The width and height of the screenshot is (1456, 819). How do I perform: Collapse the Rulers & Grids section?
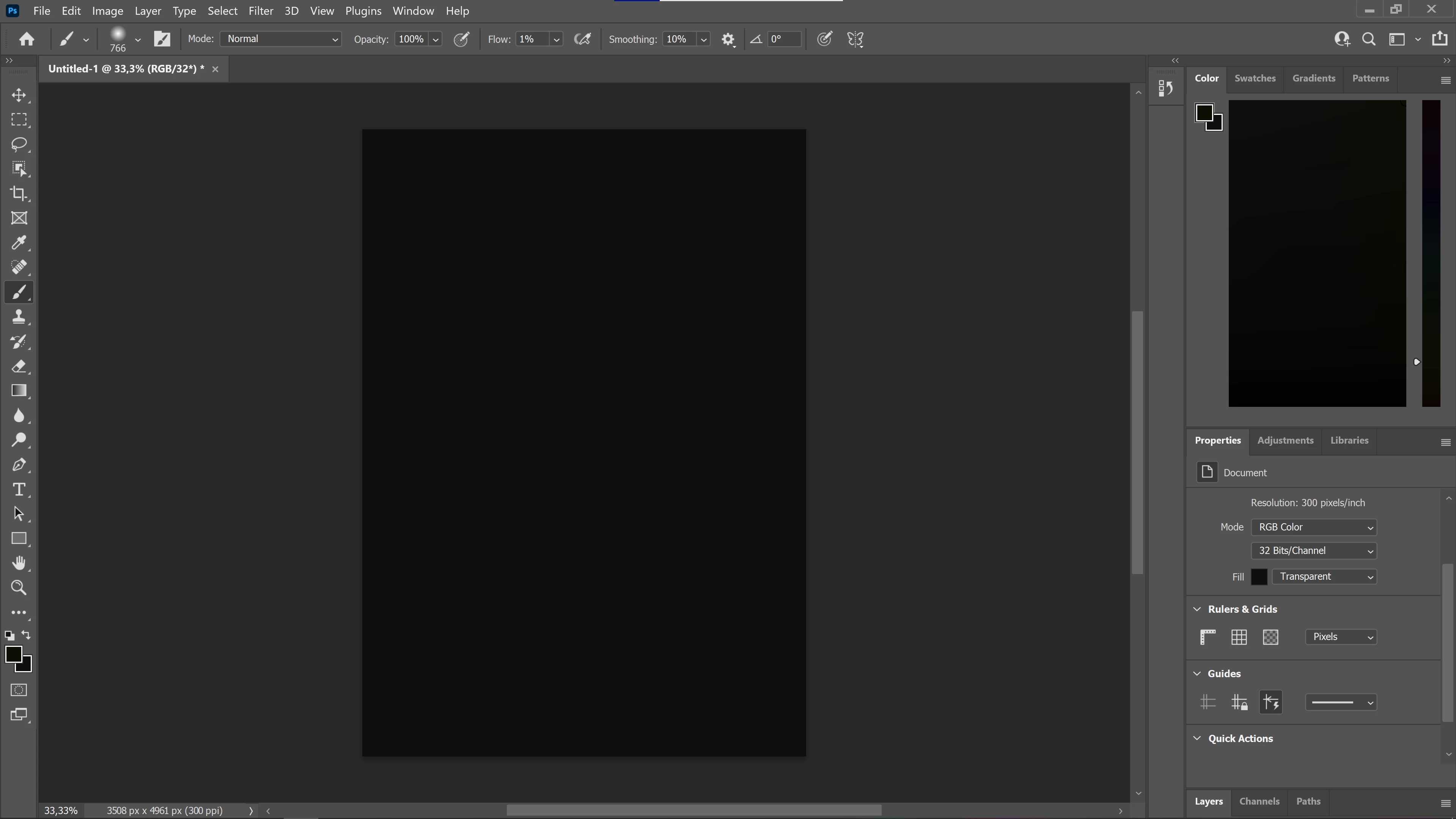[1197, 609]
